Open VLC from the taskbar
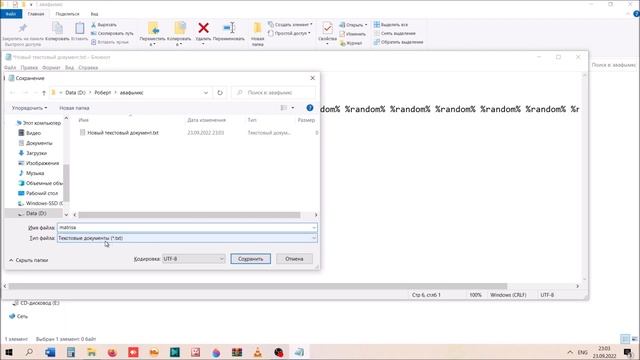 [x=258, y=352]
